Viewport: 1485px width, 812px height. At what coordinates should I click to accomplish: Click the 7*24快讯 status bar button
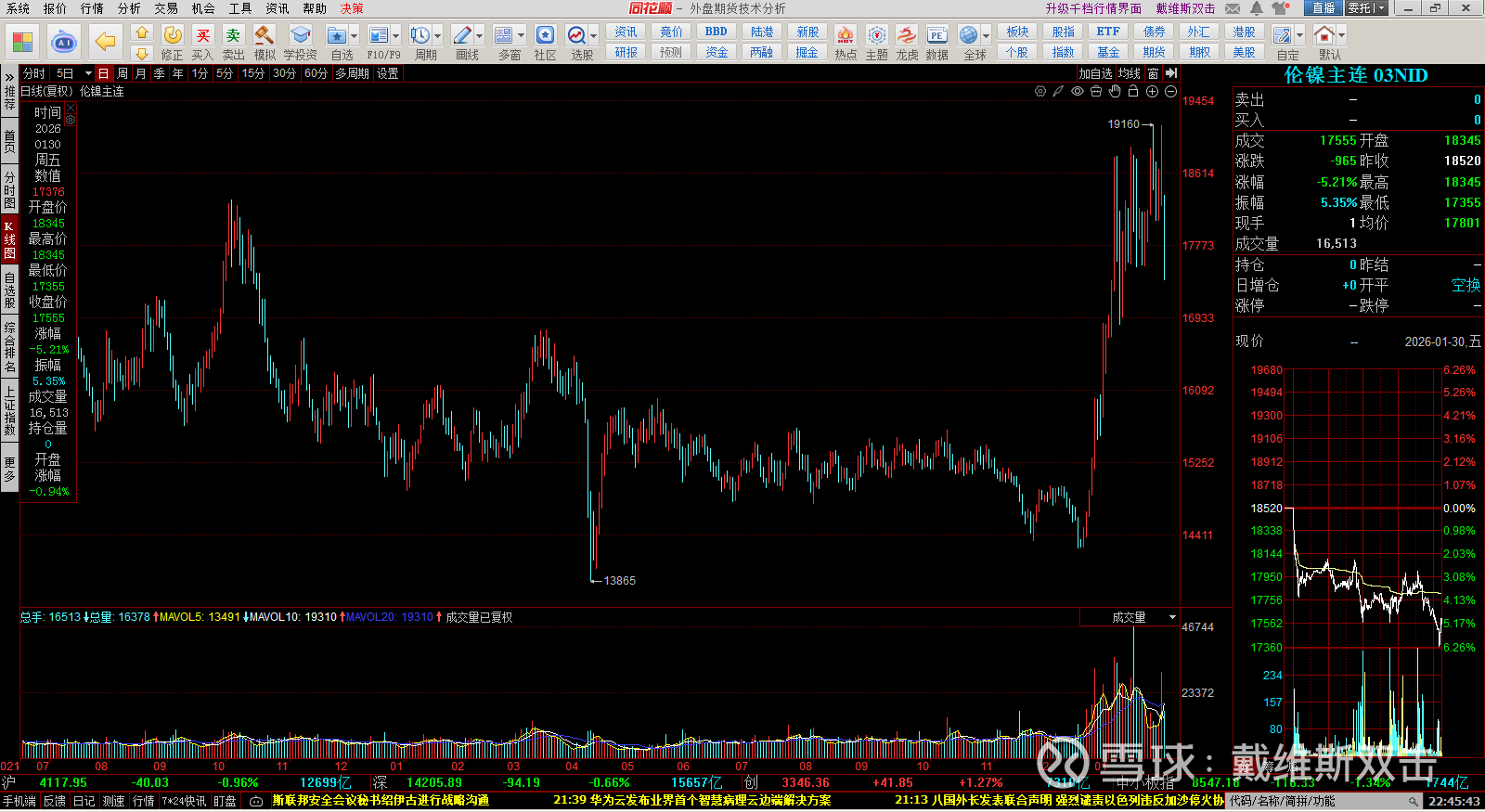[184, 801]
